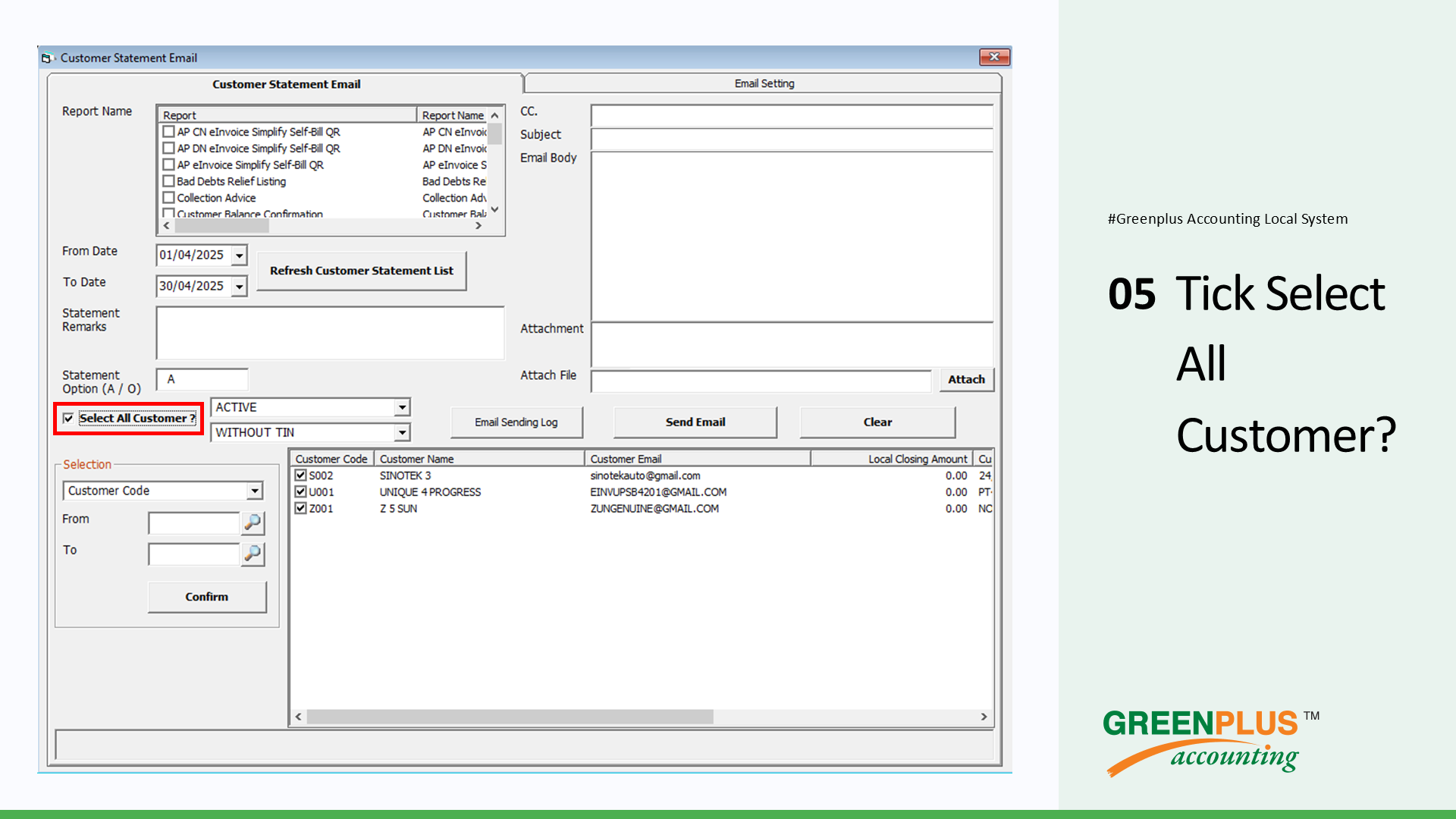Sort by Customer Code column header

point(331,459)
